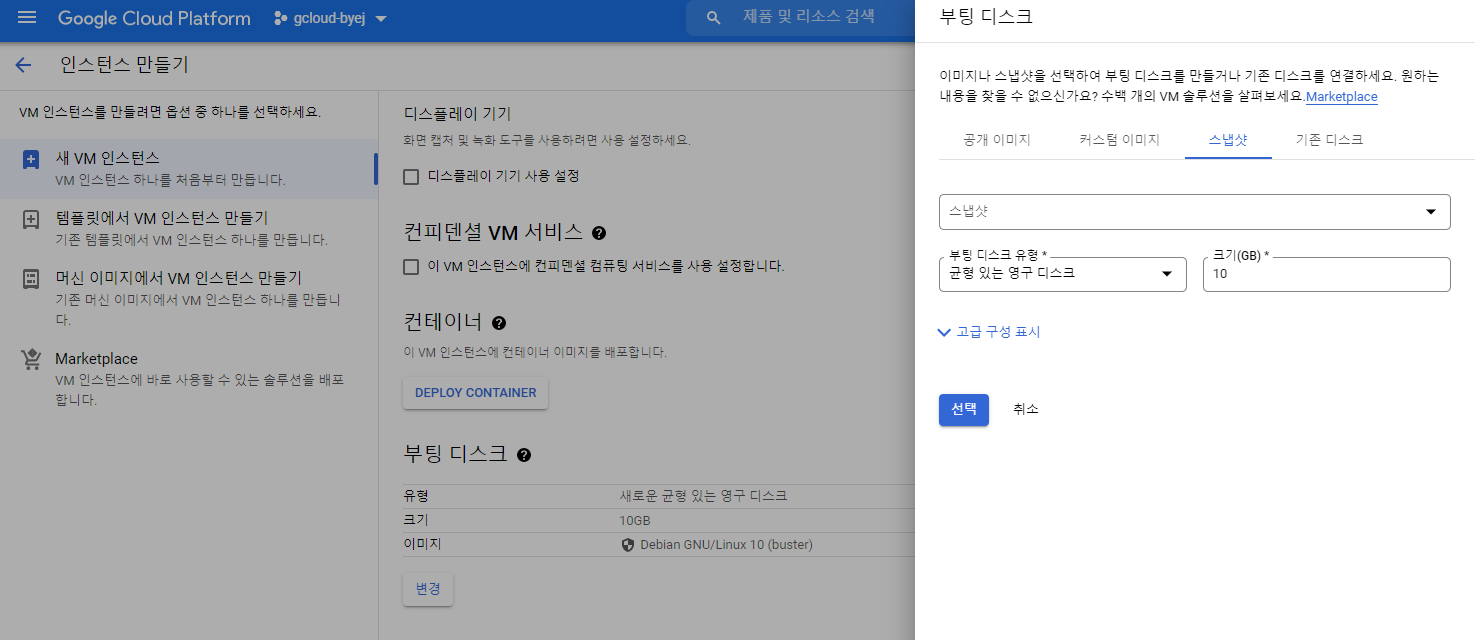Click the 새로운 균형 있는 영구 디스크 value
The height and width of the screenshot is (640, 1475).
pos(703,496)
